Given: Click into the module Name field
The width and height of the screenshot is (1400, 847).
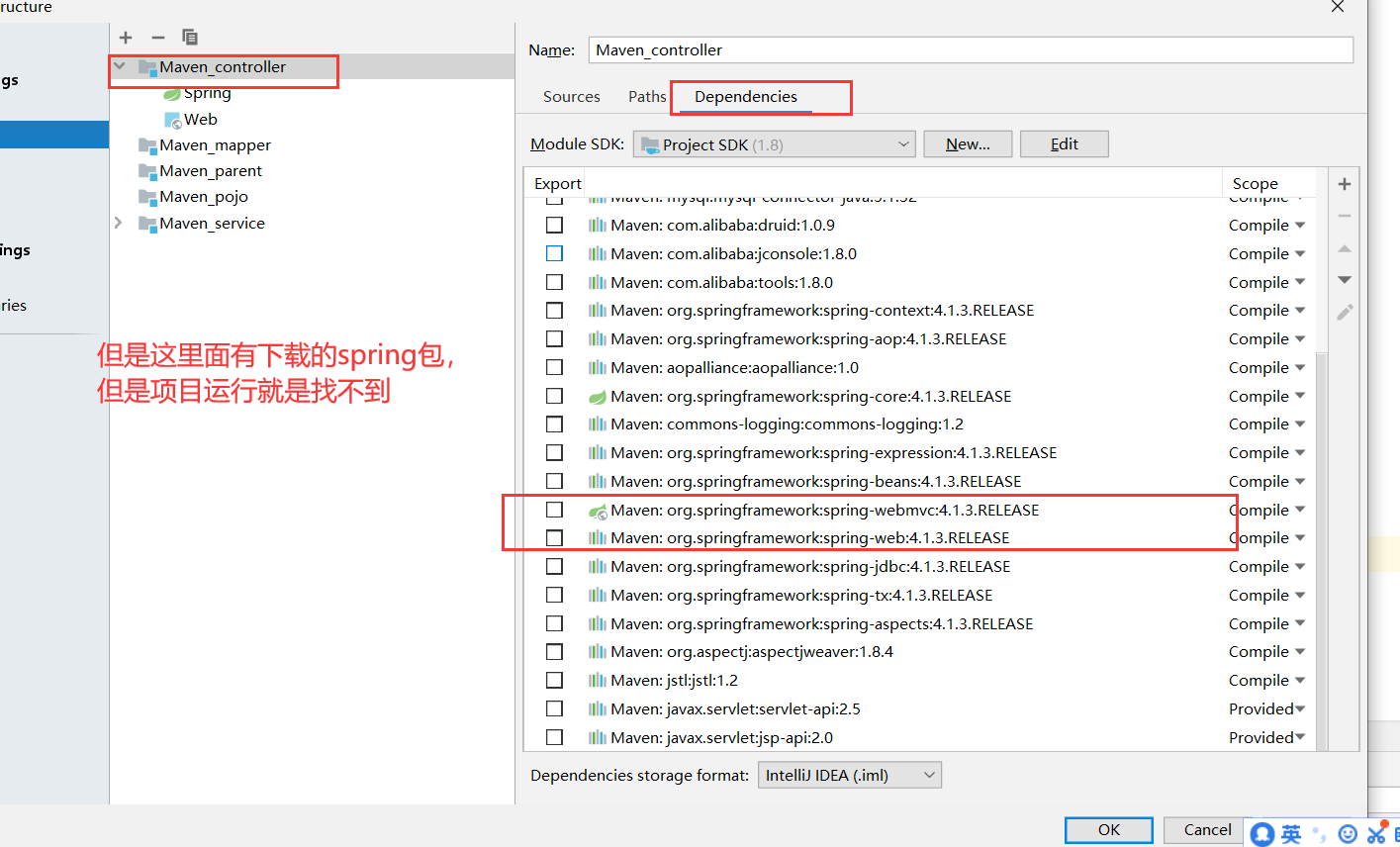Looking at the screenshot, I should tap(971, 50).
